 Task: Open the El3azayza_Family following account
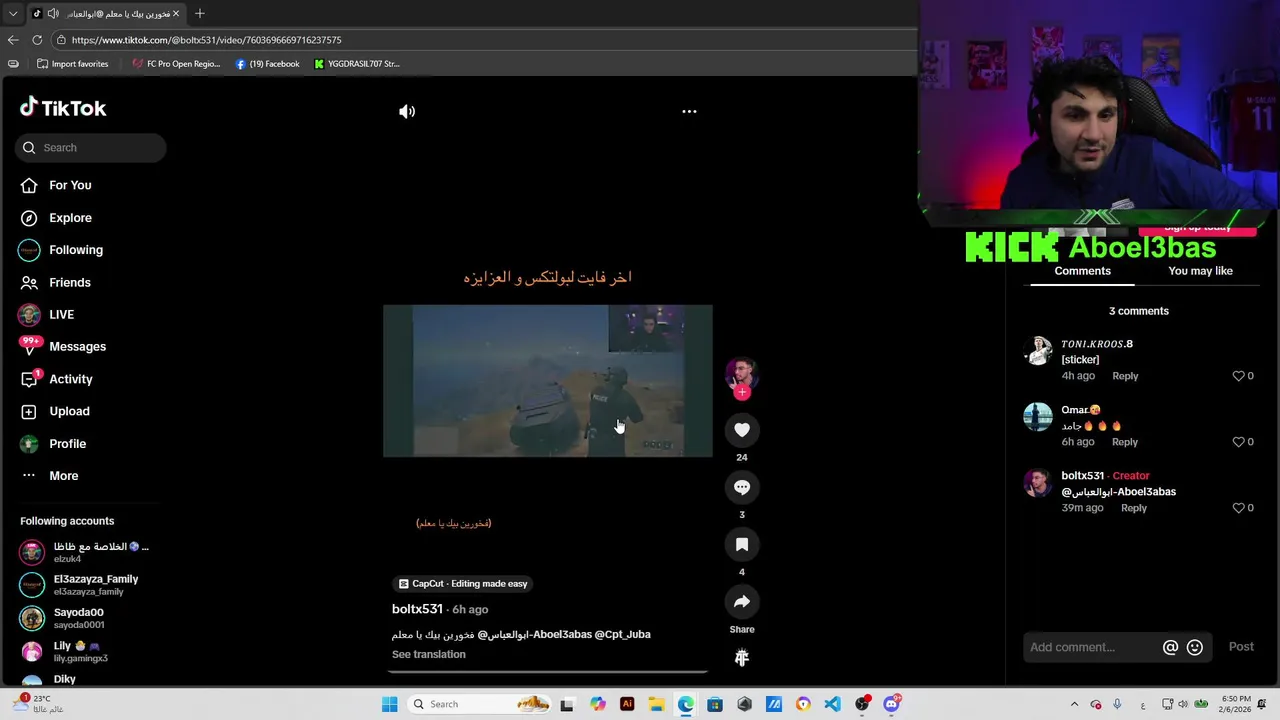click(95, 585)
